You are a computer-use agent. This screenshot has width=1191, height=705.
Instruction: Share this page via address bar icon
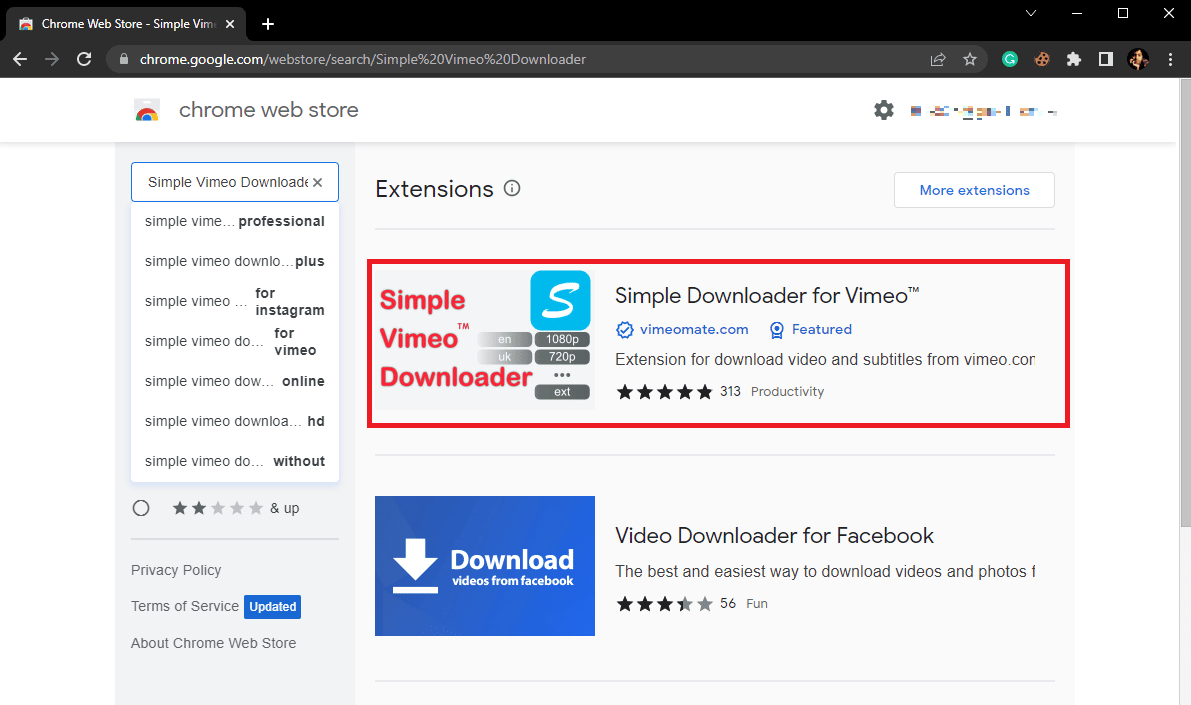pos(938,59)
